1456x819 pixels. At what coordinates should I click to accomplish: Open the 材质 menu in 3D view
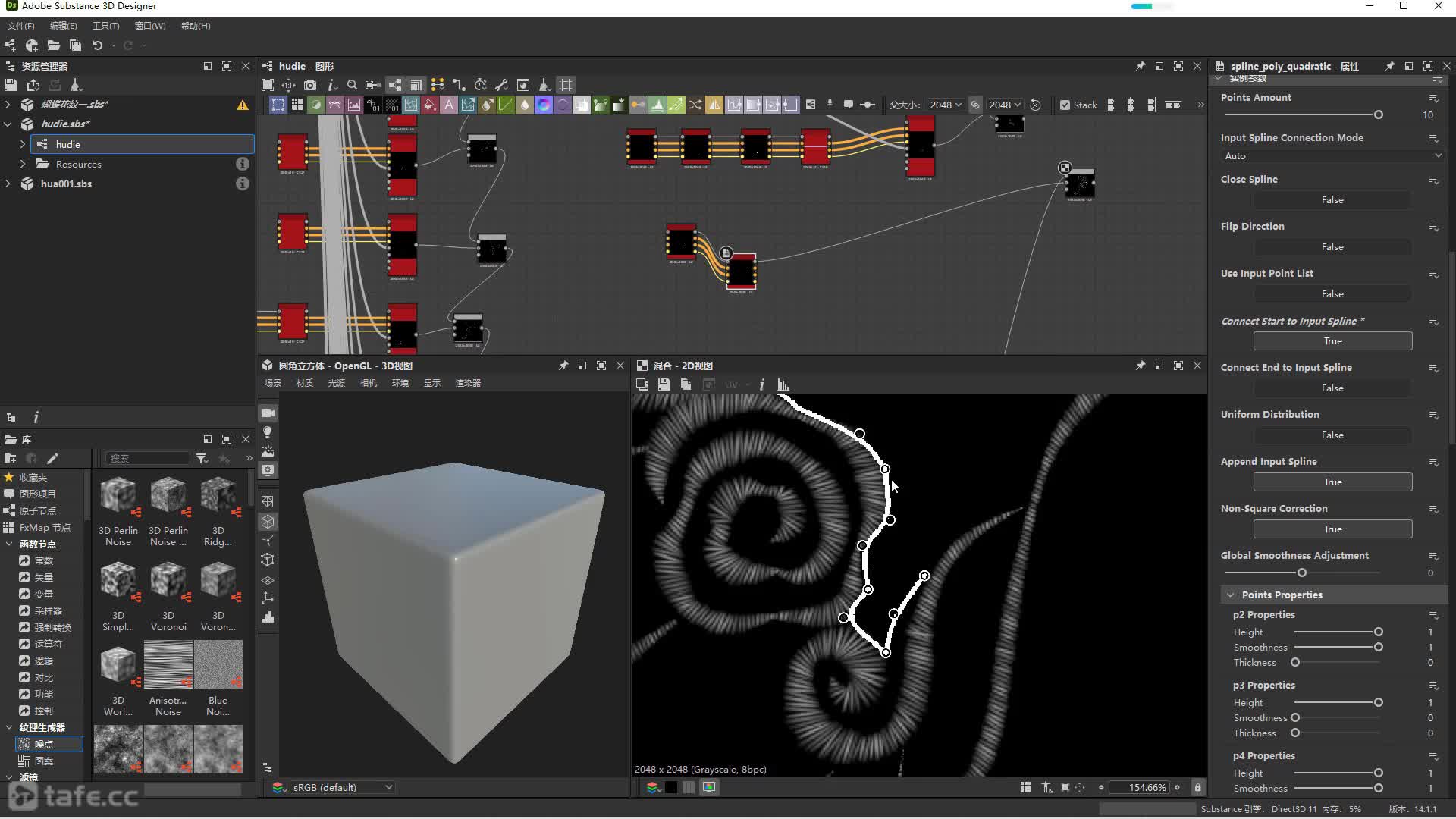(x=305, y=383)
